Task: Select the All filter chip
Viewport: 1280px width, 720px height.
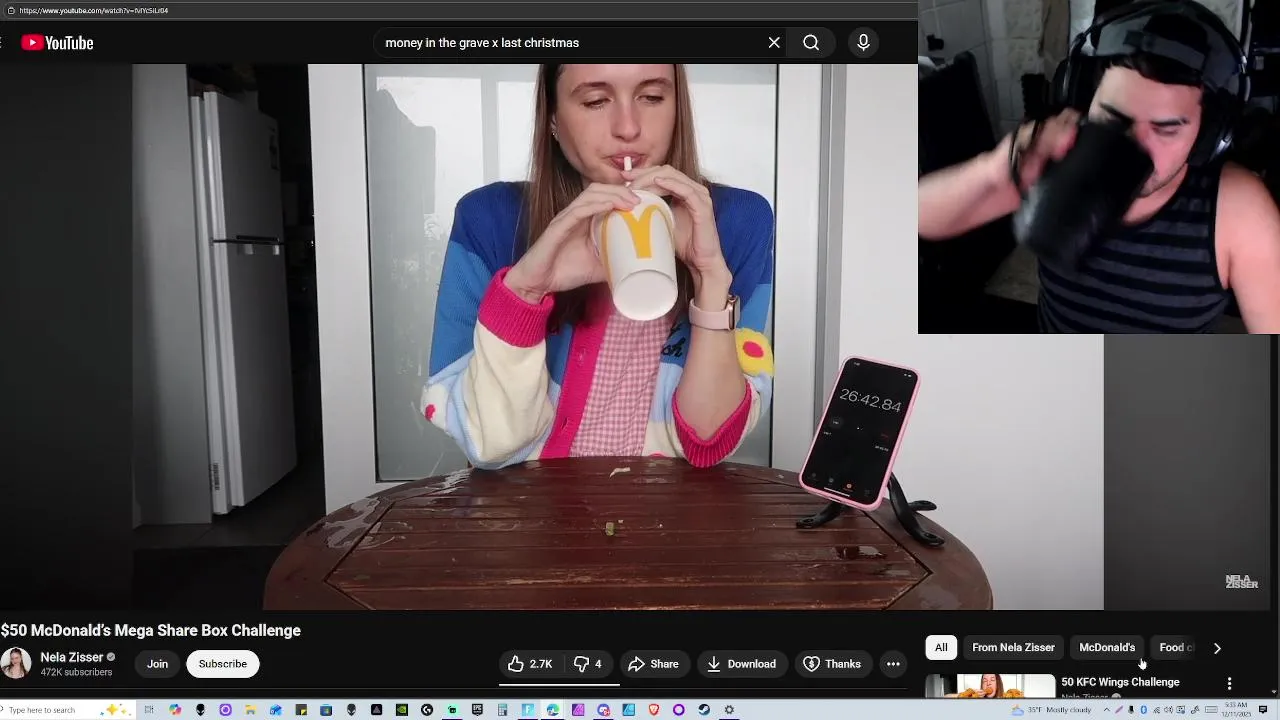Action: [941, 648]
